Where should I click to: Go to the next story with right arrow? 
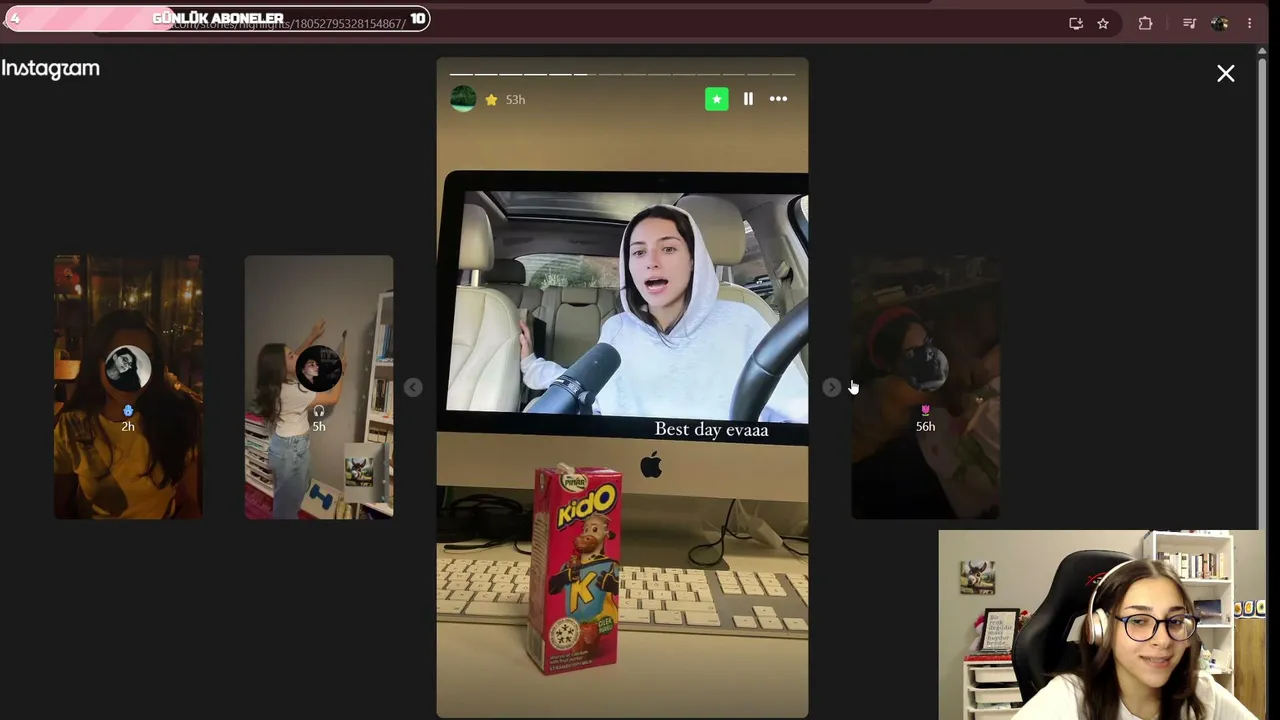[831, 387]
